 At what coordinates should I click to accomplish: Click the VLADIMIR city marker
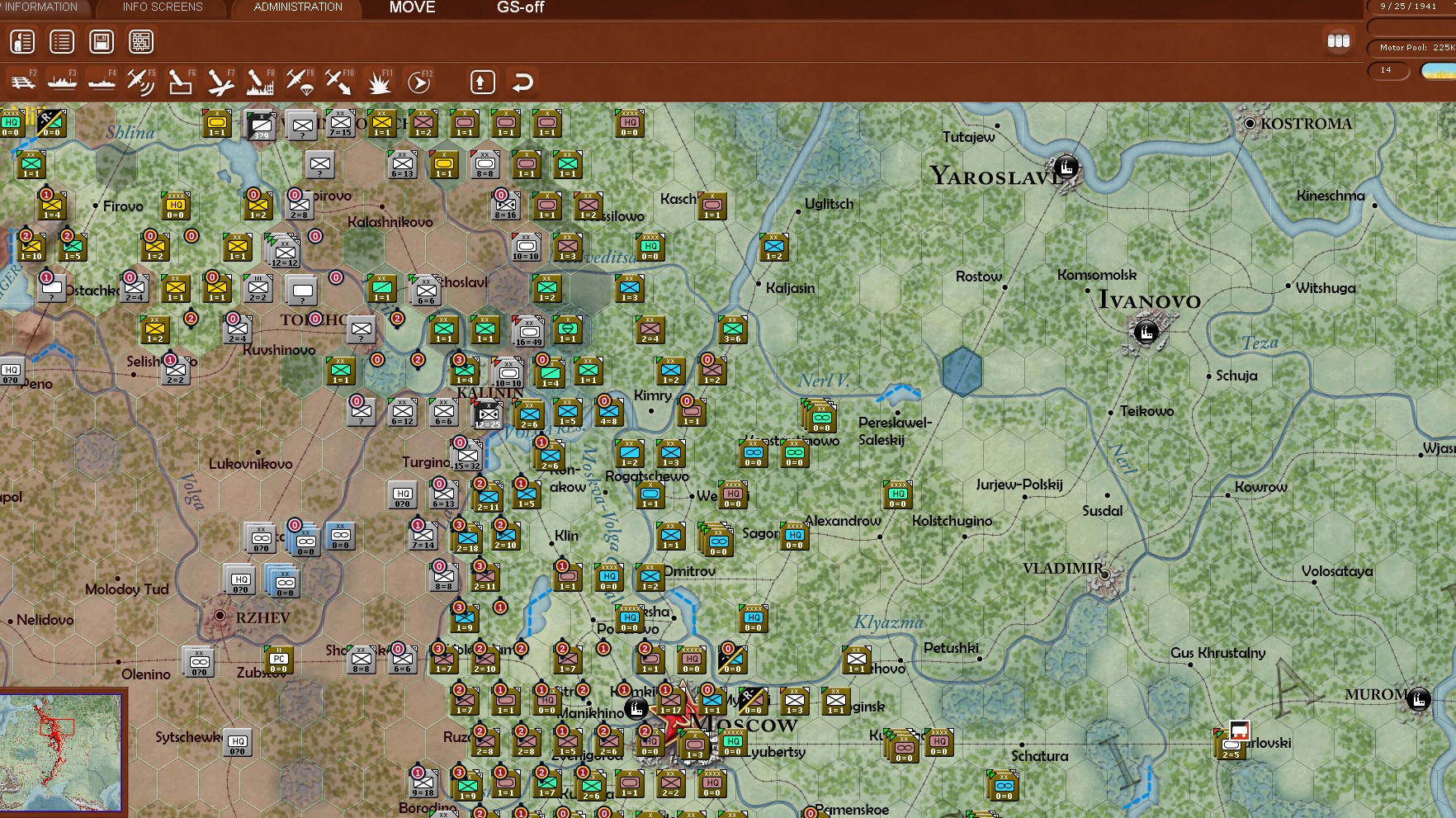click(x=1104, y=574)
